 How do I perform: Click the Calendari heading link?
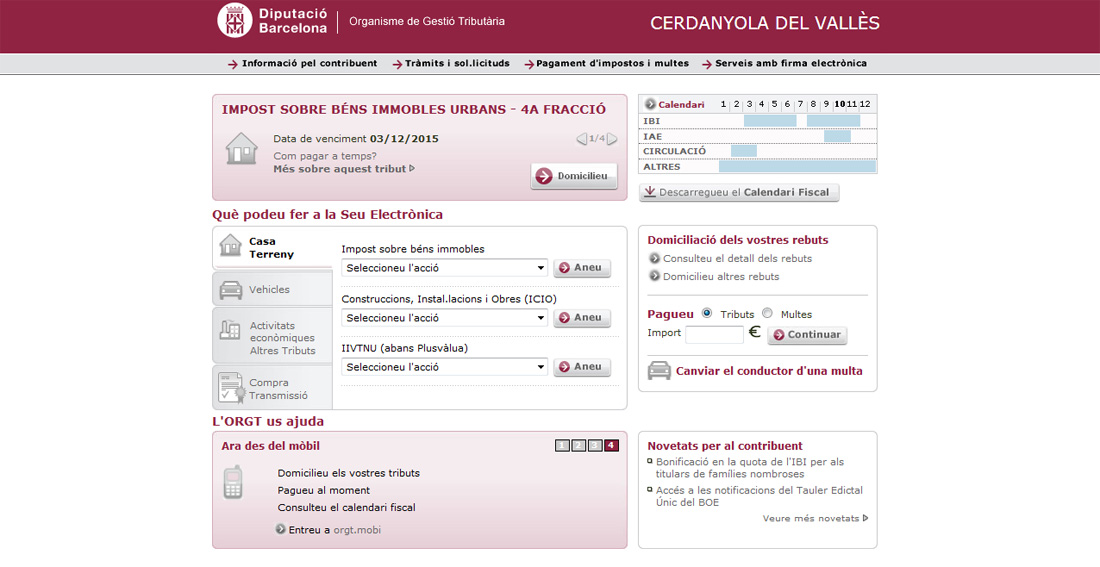[x=681, y=105]
